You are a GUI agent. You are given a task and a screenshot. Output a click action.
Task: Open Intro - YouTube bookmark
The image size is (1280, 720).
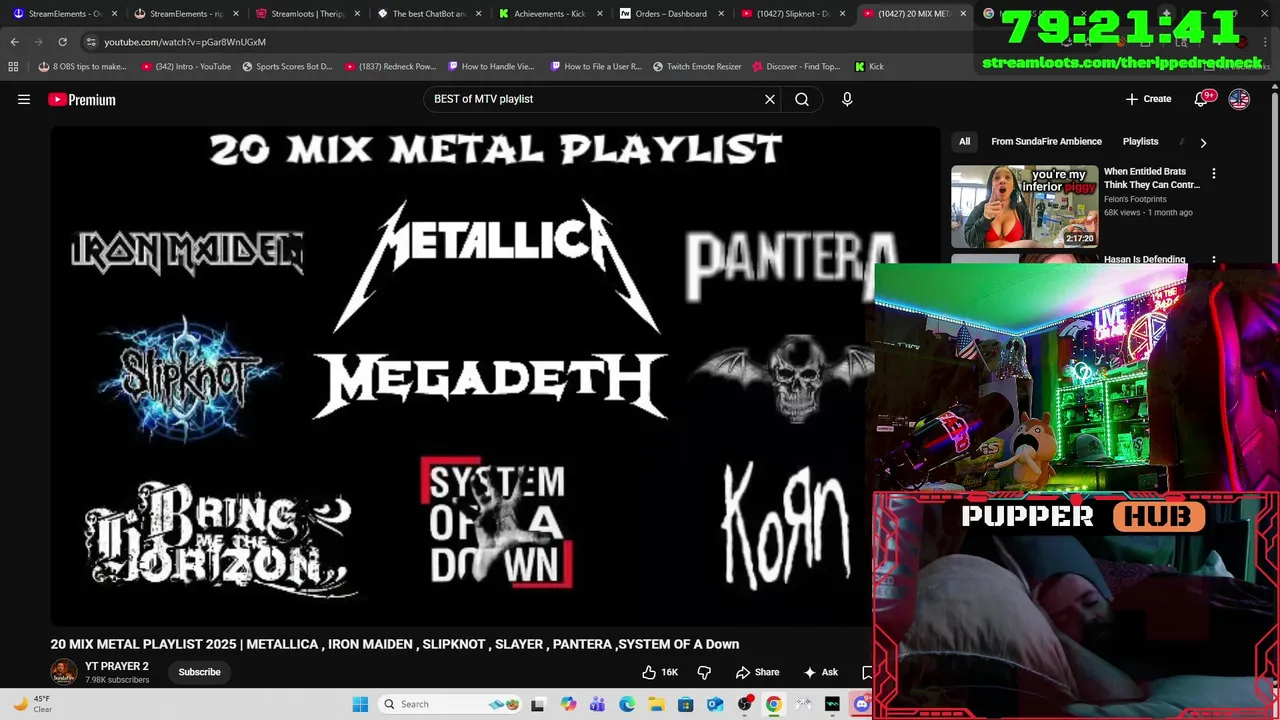click(186, 67)
